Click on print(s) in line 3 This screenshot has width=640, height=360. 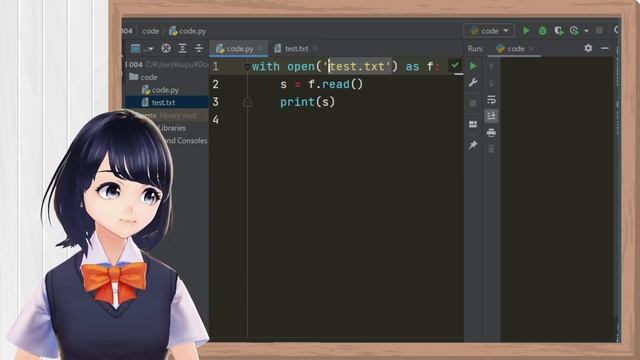(x=307, y=102)
